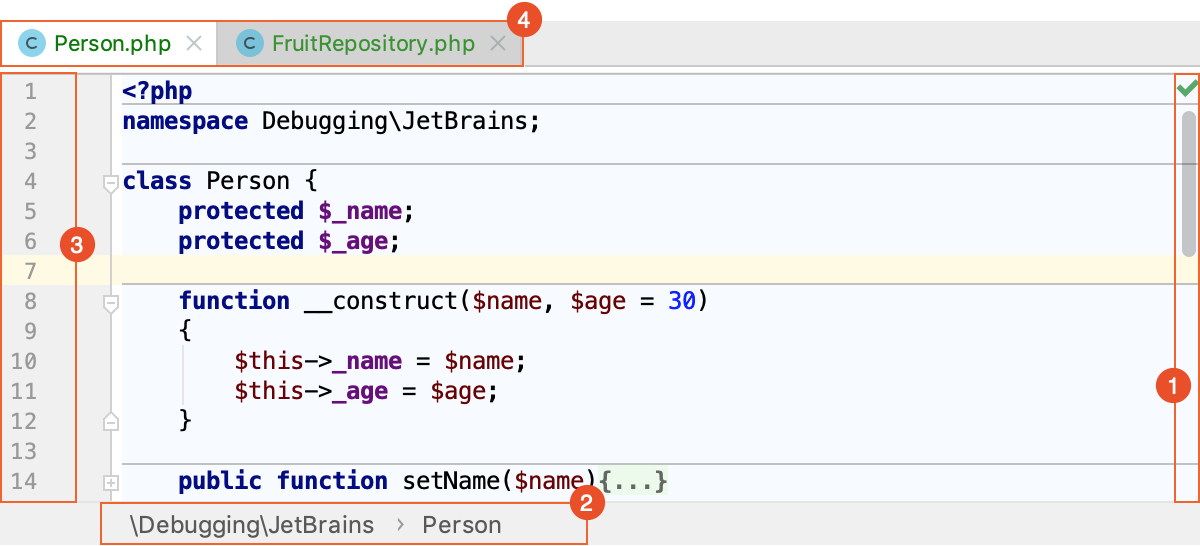Click the <?php opening tag
1200x546 pixels.
[157, 91]
